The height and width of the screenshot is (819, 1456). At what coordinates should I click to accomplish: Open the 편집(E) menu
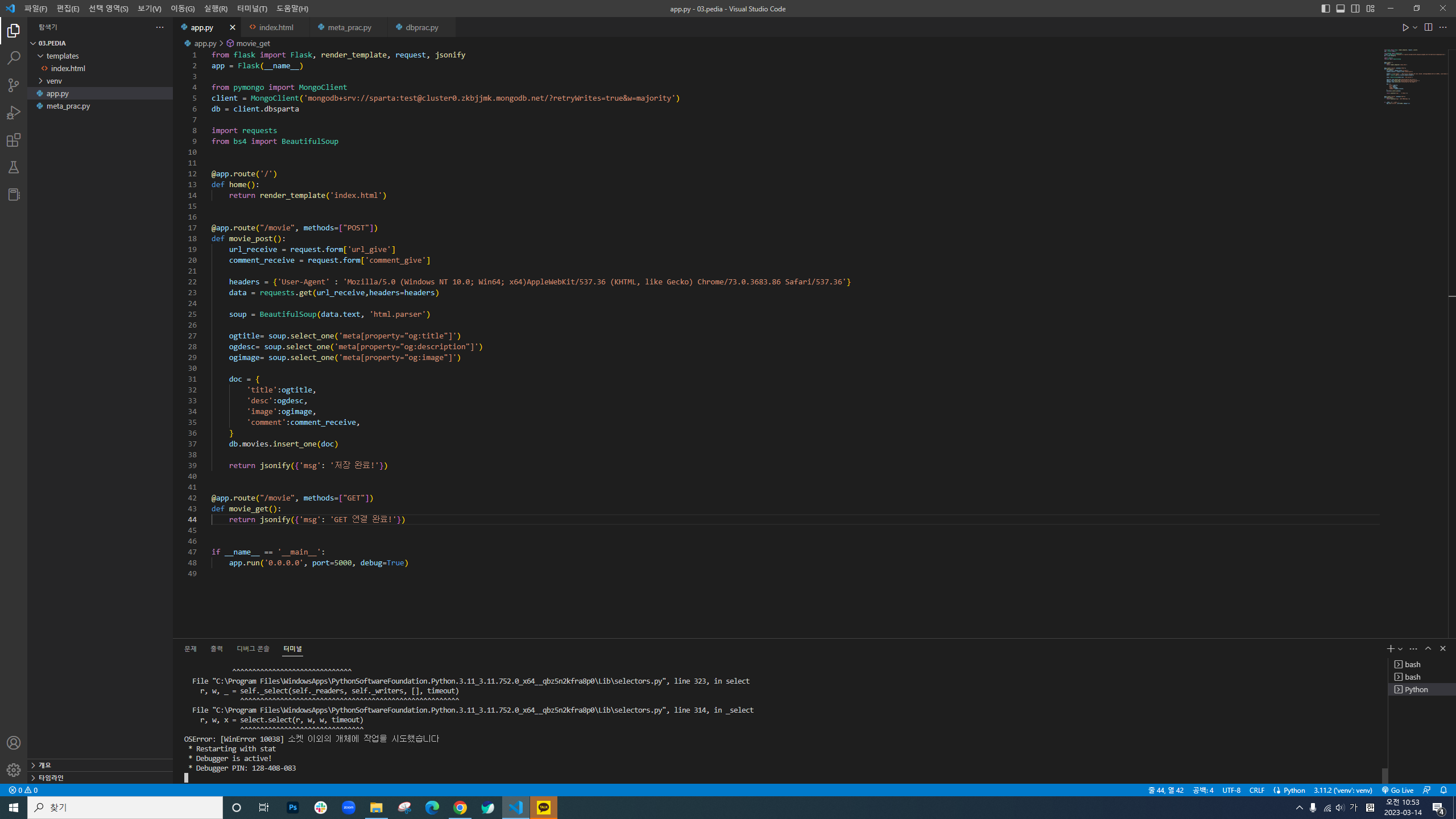pyautogui.click(x=68, y=9)
